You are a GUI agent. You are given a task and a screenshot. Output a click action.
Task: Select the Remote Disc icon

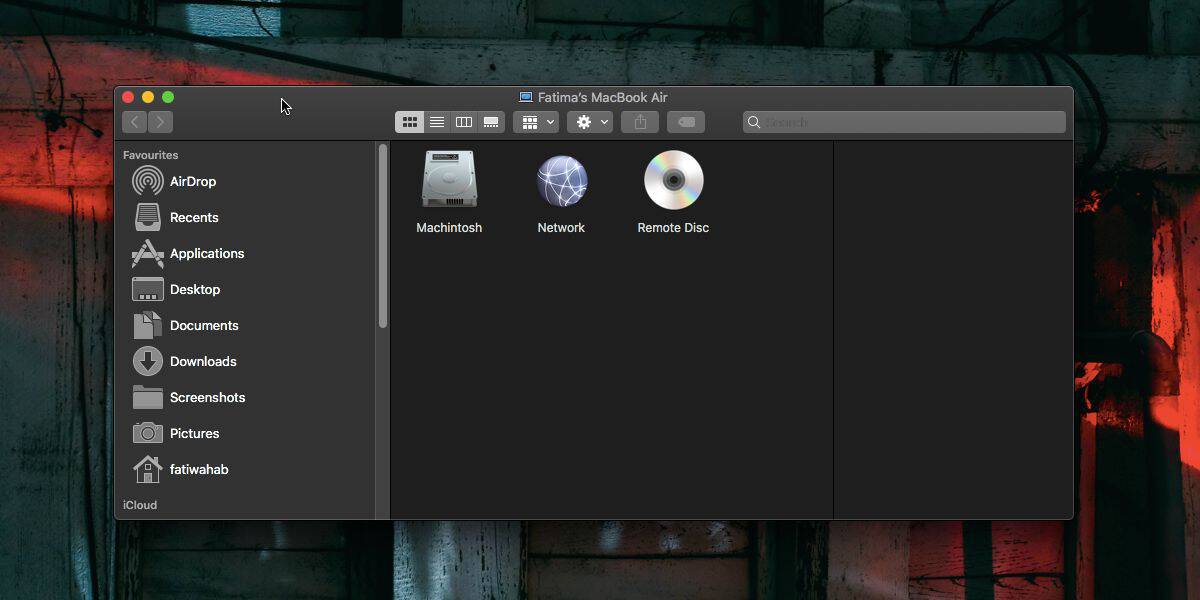coord(673,180)
